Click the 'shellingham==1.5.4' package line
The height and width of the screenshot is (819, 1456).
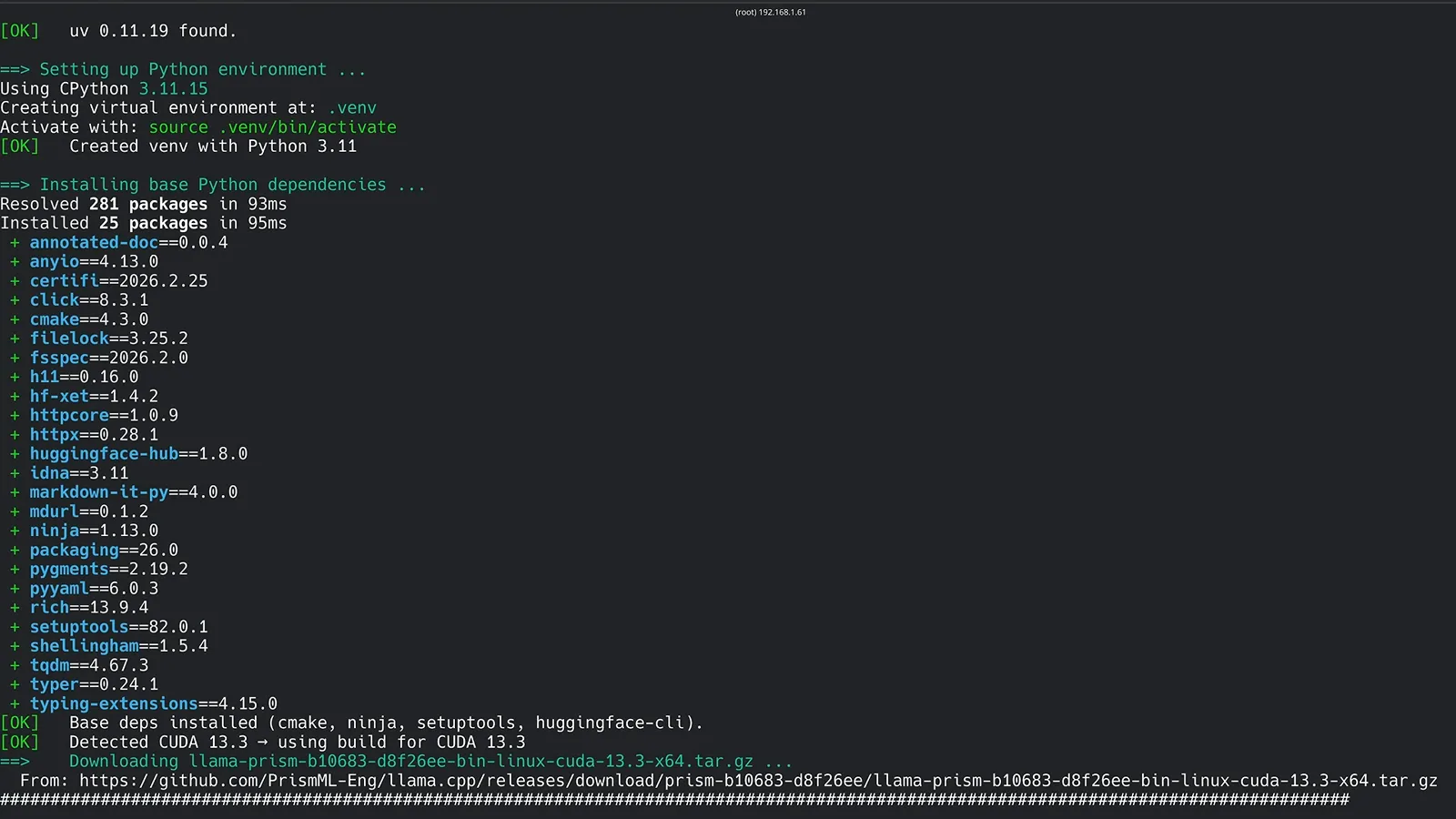(x=118, y=646)
